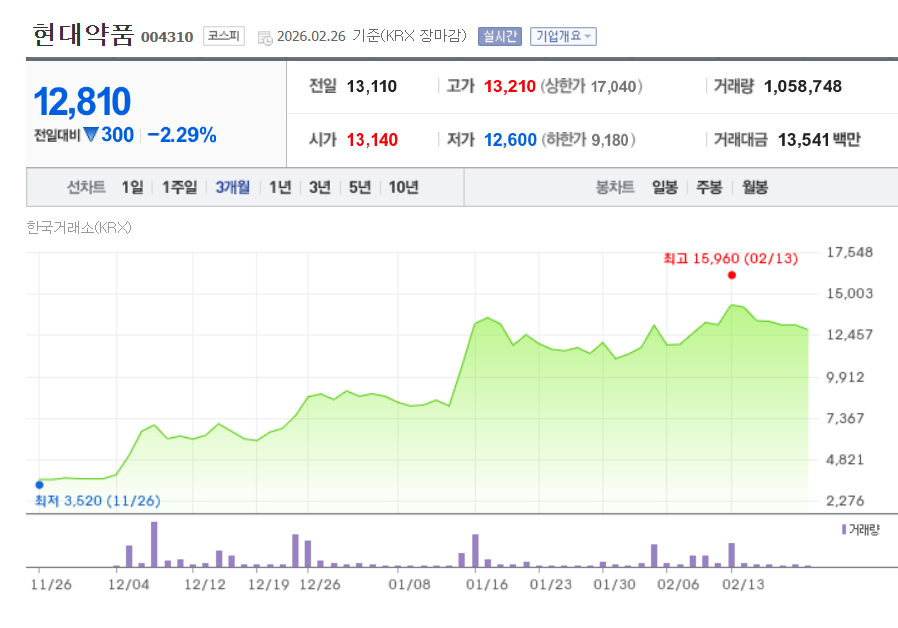This screenshot has width=898, height=628.
Task: Choose the 5년 chart period
Action: pyautogui.click(x=359, y=187)
